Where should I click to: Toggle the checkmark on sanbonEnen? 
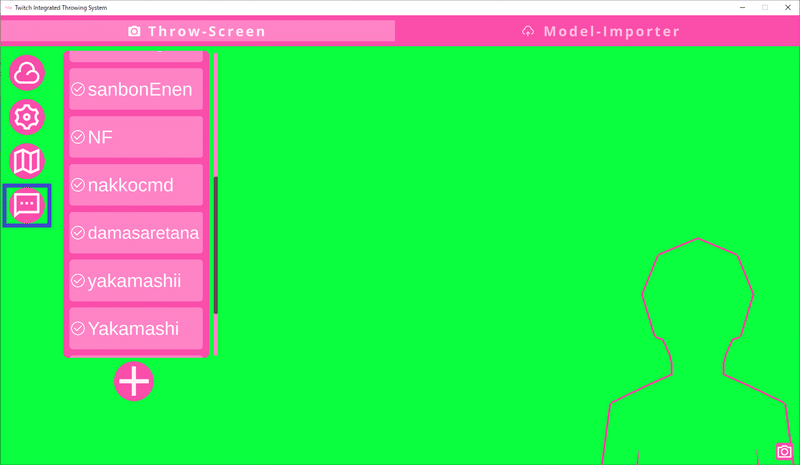pos(78,89)
